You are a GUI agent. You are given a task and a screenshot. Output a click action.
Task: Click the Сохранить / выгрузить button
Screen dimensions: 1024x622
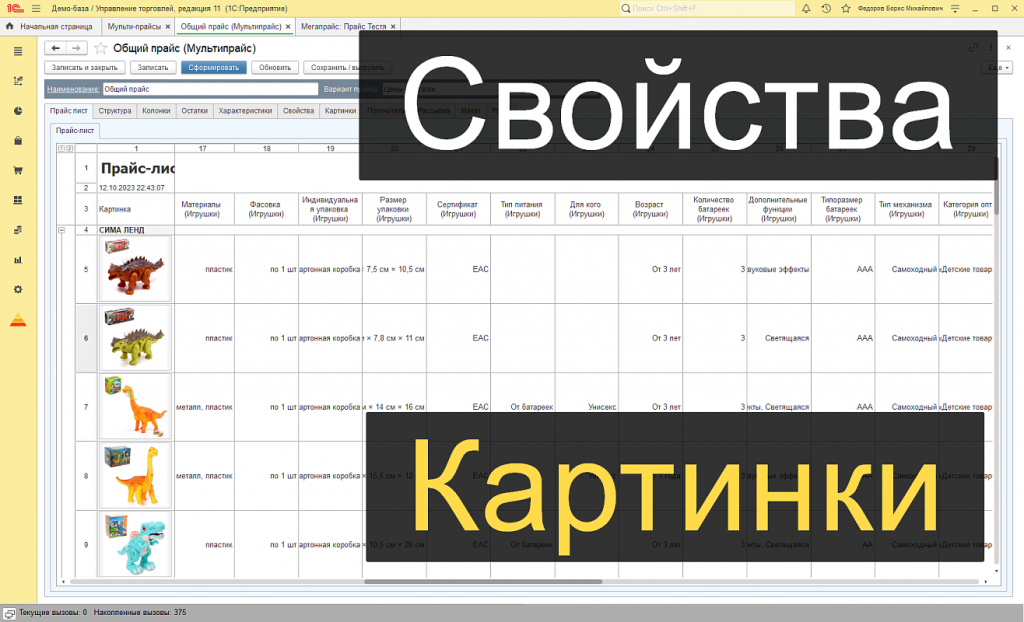coord(347,67)
